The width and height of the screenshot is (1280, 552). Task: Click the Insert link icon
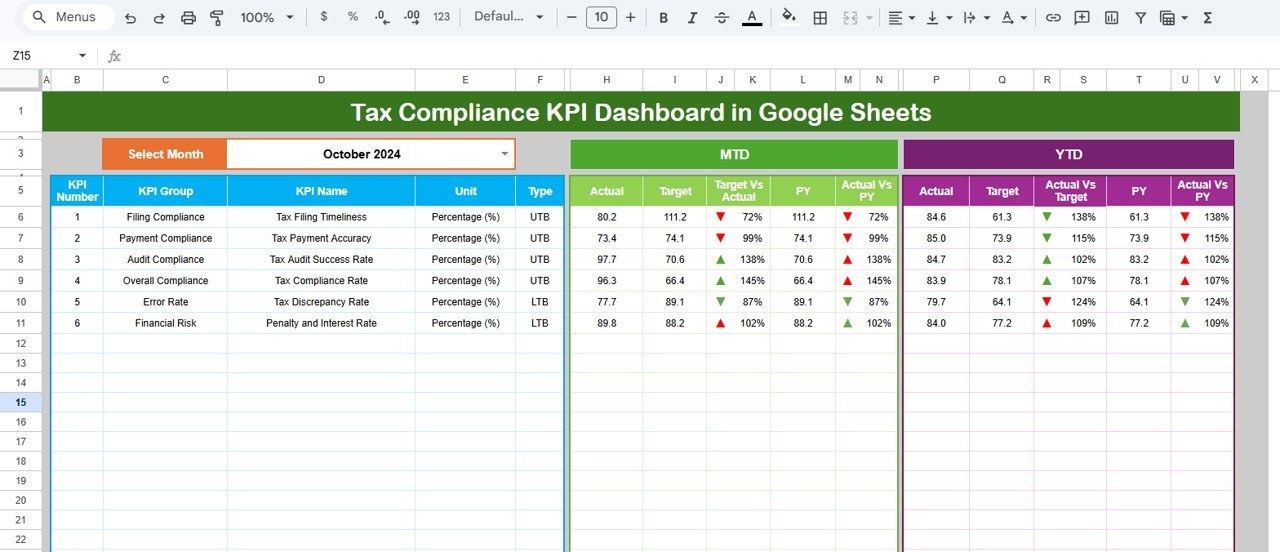point(1052,17)
